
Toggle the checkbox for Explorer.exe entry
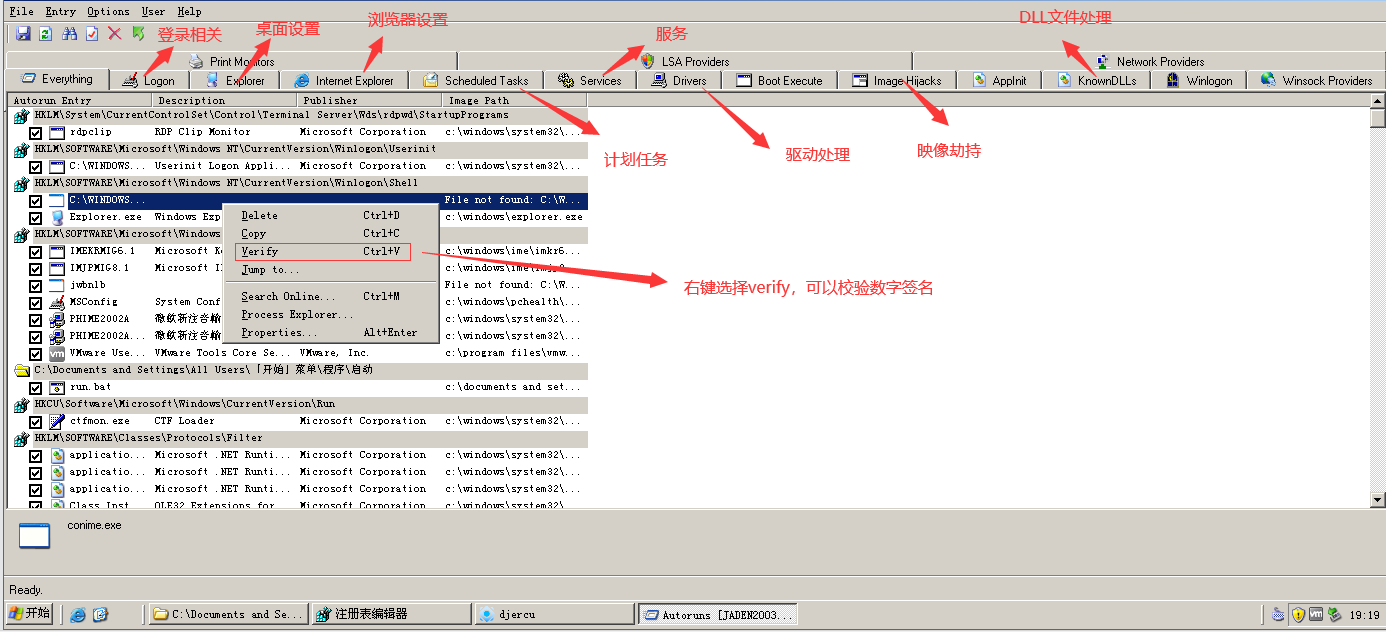click(x=36, y=217)
